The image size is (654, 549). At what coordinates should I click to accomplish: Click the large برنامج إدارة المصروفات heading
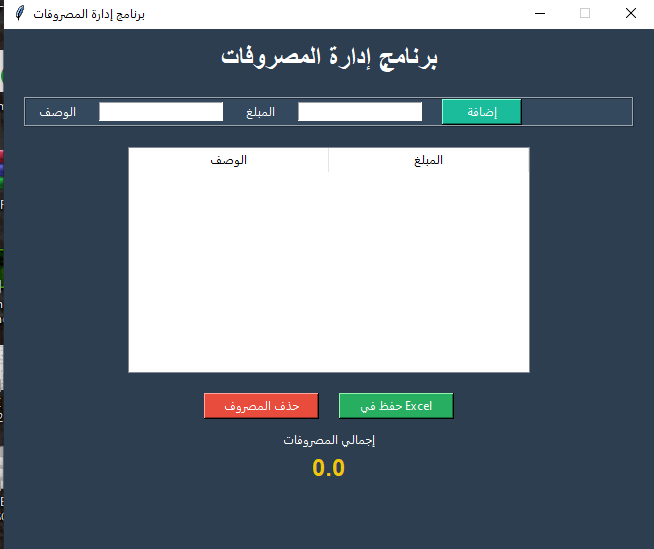(329, 57)
